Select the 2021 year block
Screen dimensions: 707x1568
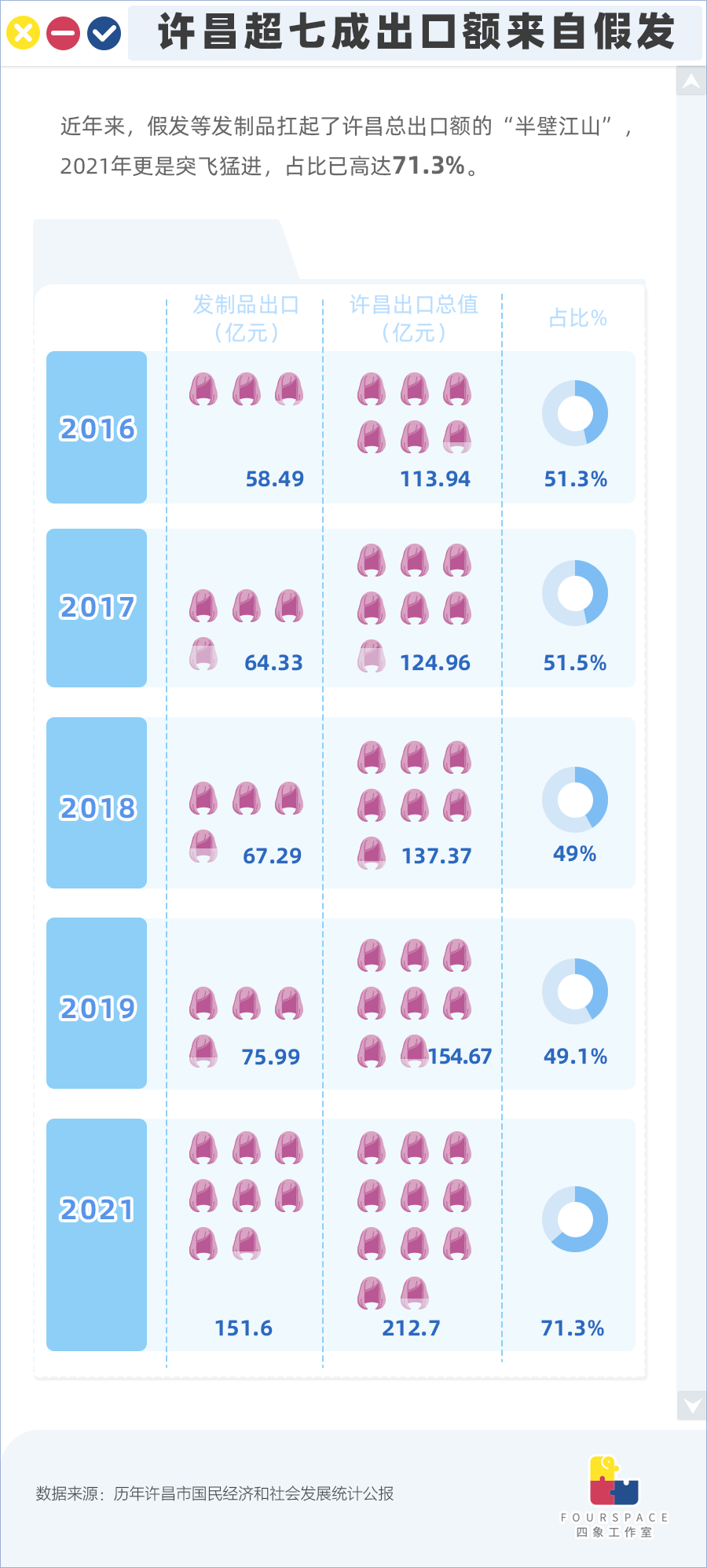click(97, 1235)
